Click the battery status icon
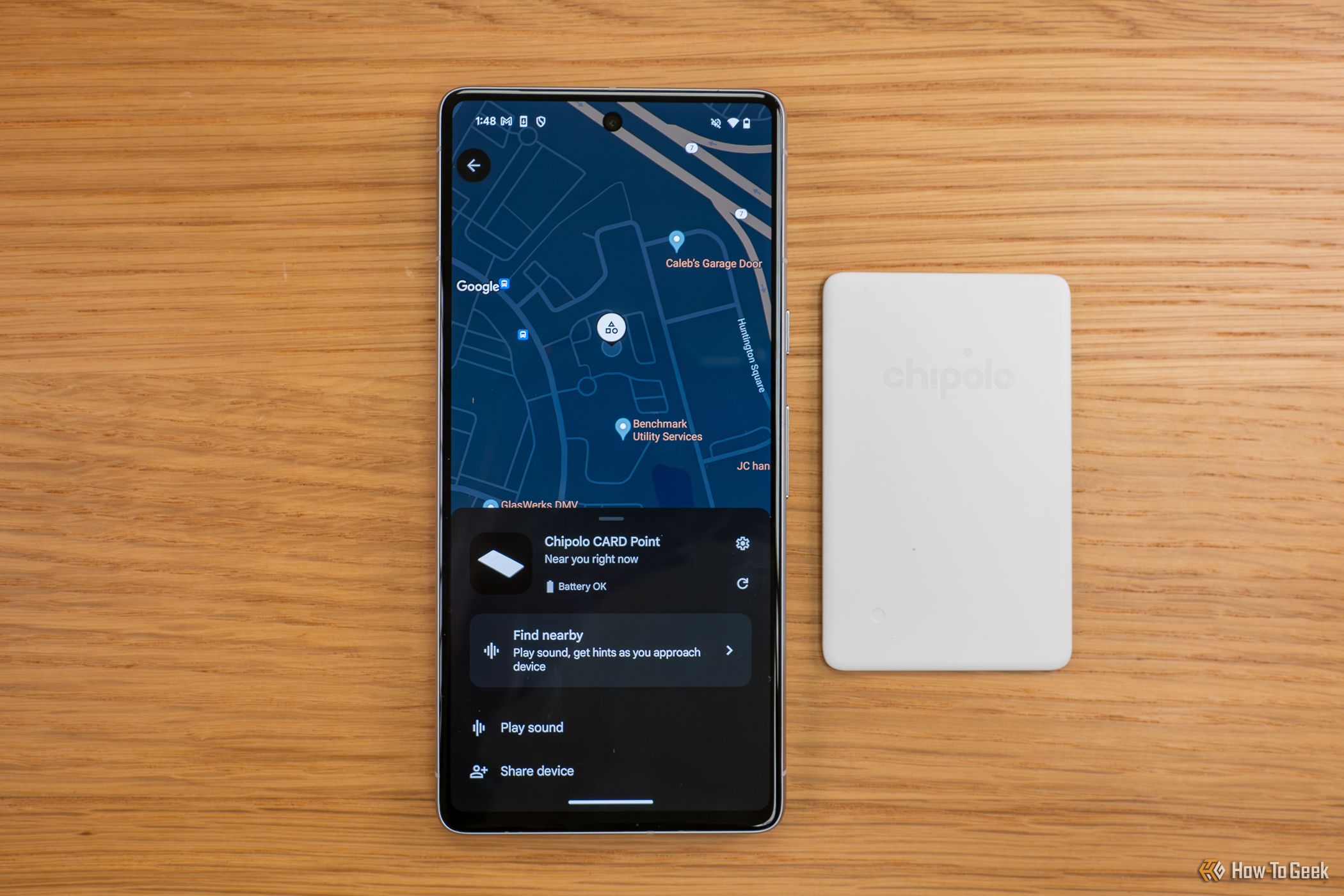Viewport: 1344px width, 896px height. point(537,584)
